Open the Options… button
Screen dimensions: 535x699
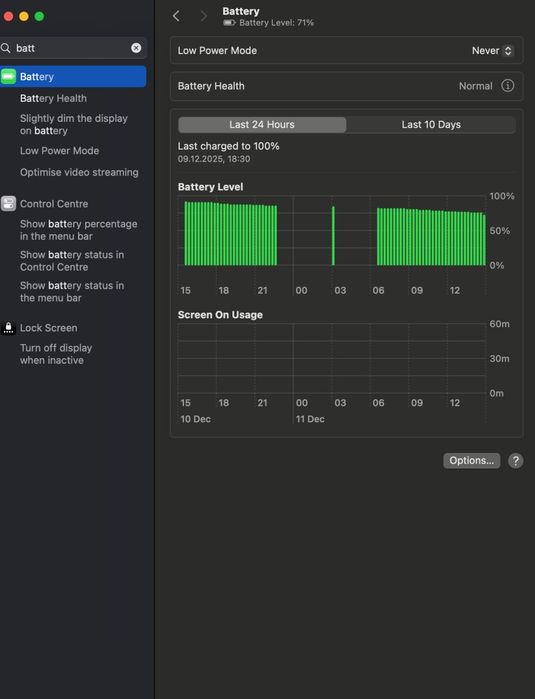[x=471, y=461]
